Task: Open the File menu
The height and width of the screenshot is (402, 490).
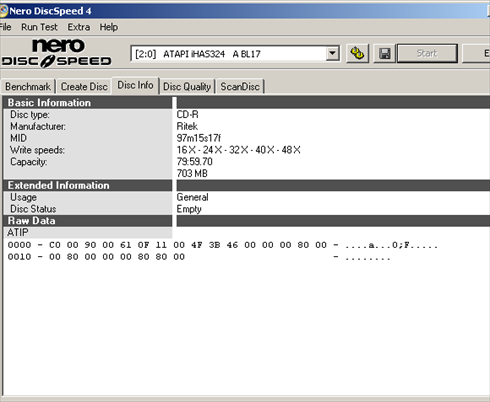Action: tap(6, 27)
